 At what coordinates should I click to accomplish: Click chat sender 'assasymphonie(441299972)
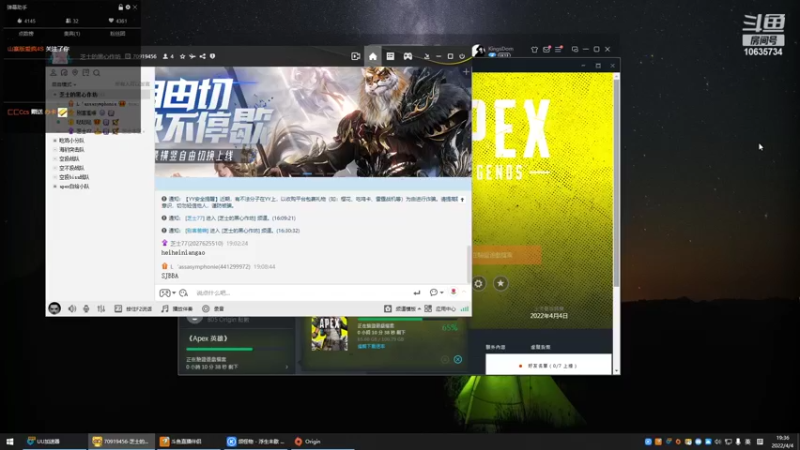[210, 266]
